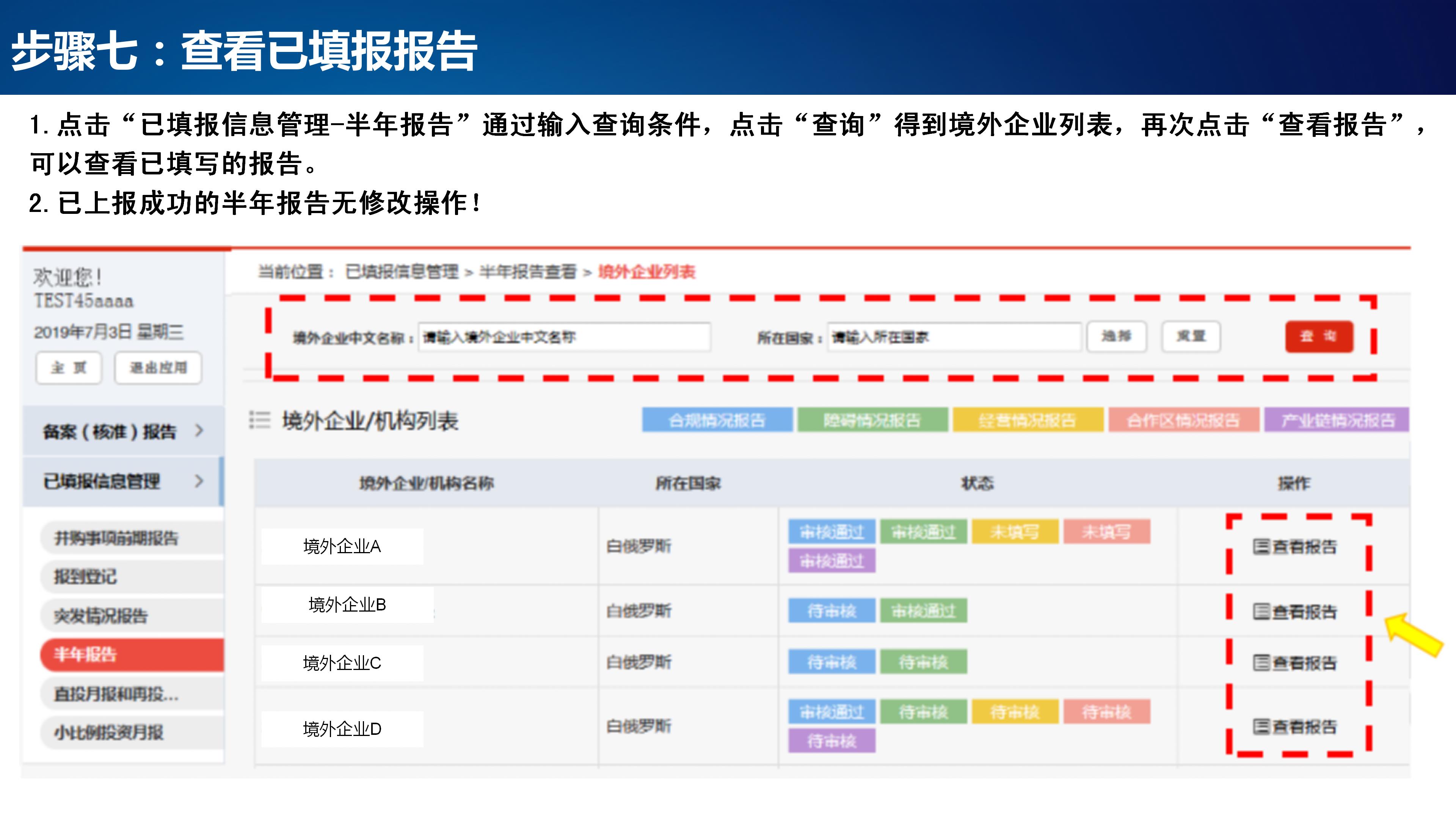Click 半年报告查看 in the breadcrumb
1456x819 pixels.
tap(527, 272)
